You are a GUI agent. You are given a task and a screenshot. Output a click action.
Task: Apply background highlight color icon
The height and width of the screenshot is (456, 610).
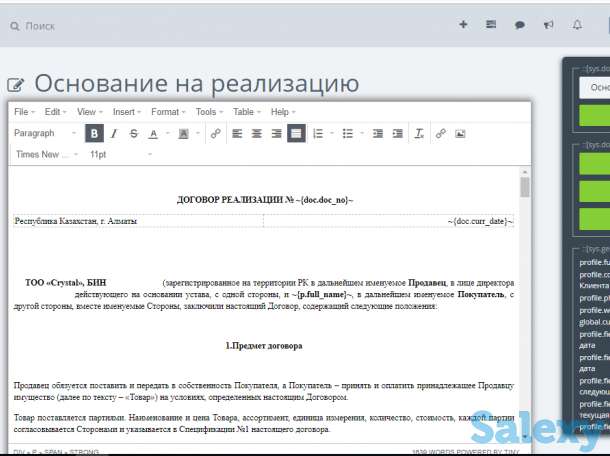(183, 133)
